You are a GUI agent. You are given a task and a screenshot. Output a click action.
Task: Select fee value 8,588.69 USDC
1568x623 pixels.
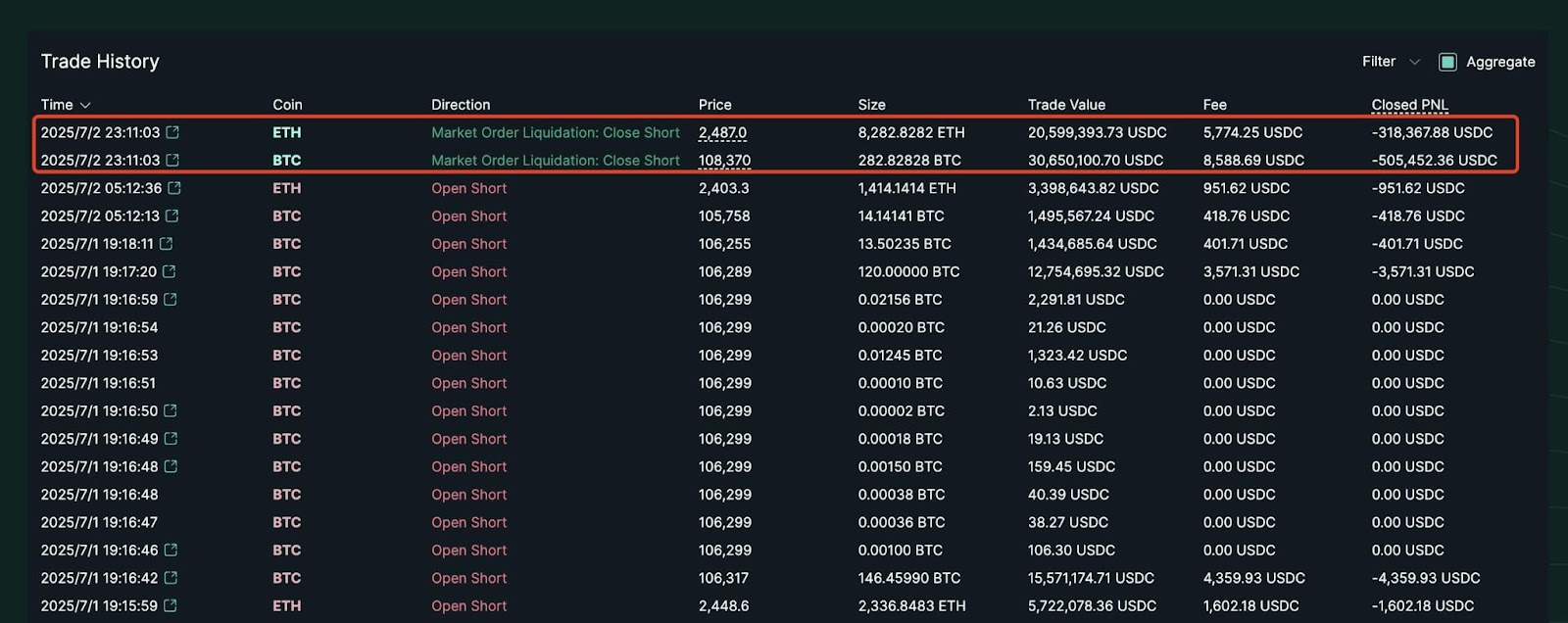click(1254, 160)
